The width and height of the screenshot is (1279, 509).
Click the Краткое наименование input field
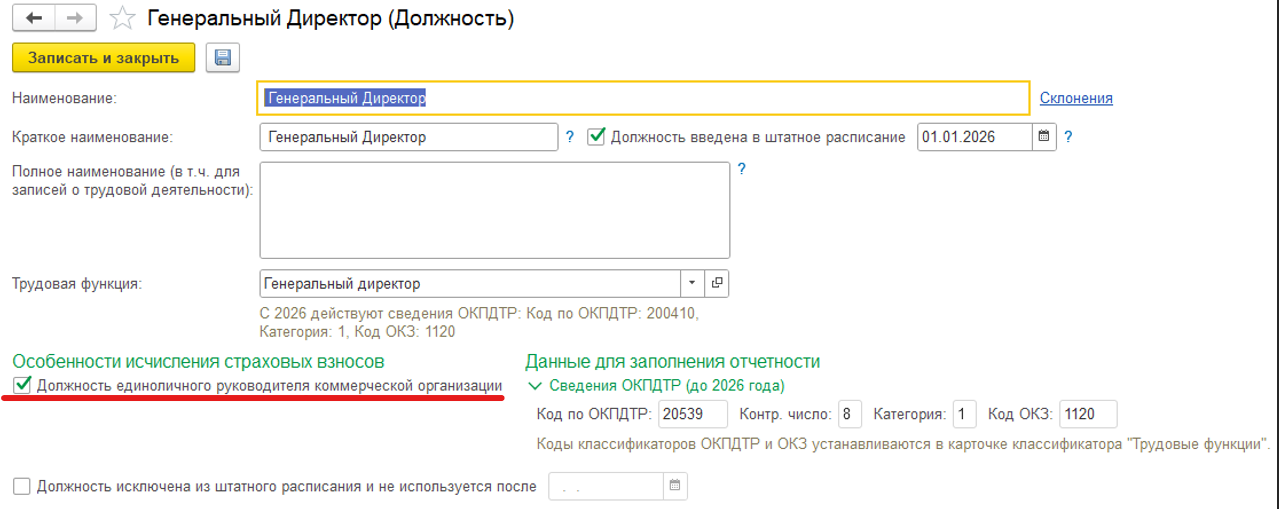click(407, 137)
